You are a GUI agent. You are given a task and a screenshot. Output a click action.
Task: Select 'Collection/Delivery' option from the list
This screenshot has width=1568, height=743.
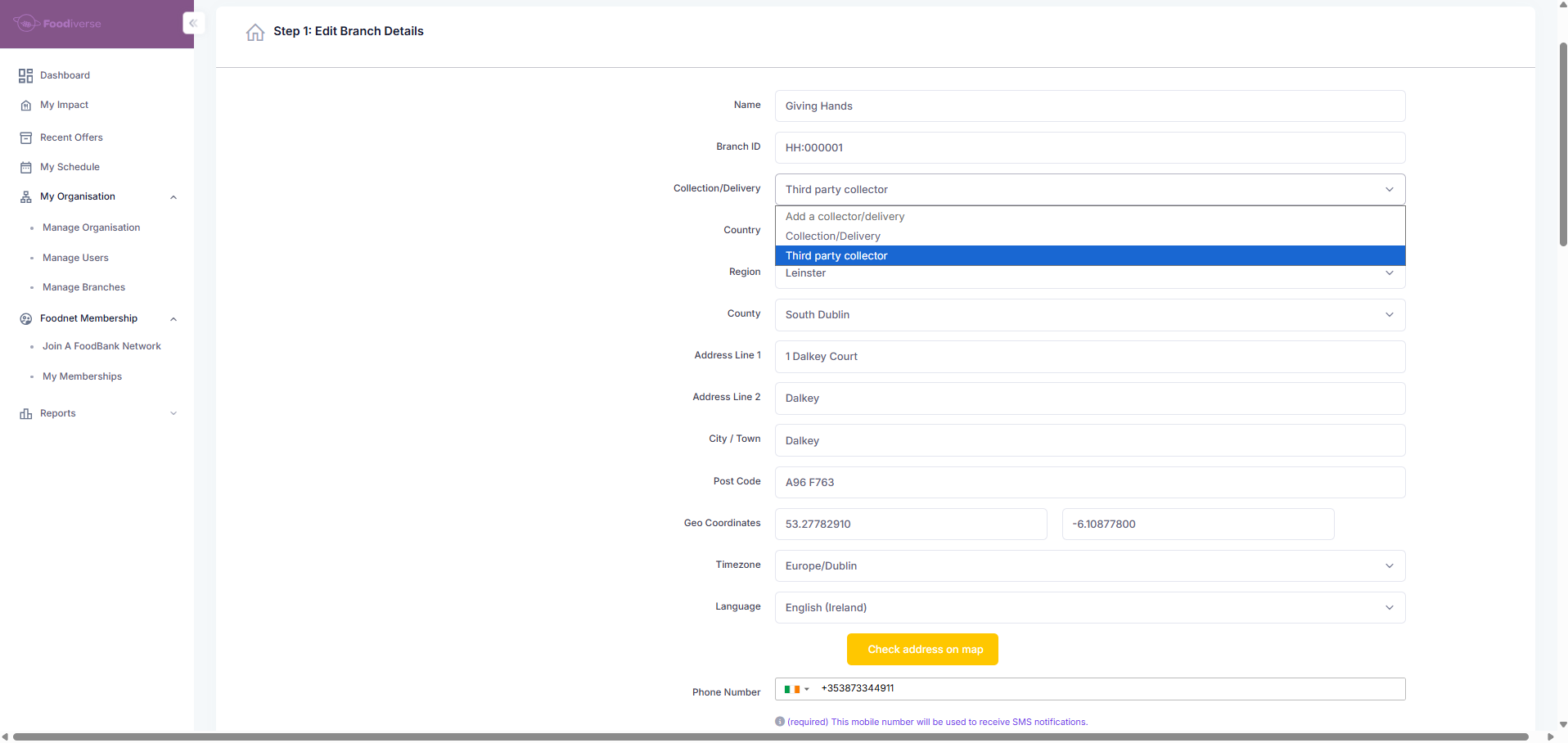(x=833, y=236)
